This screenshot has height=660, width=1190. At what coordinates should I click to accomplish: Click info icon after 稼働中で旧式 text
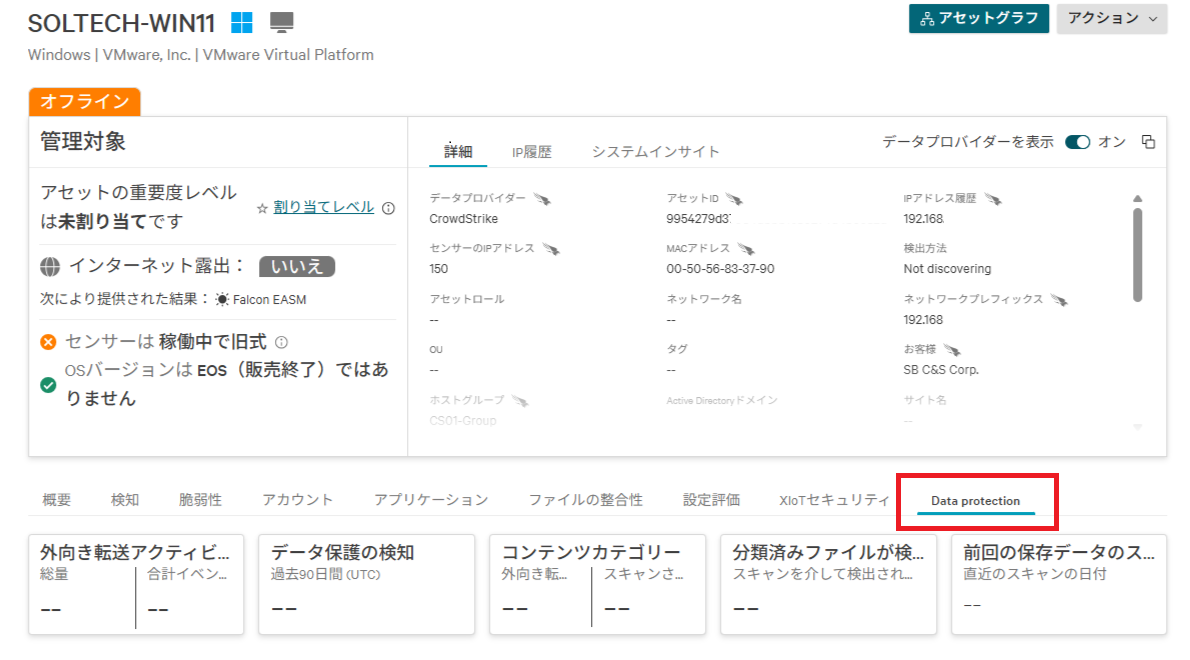pyautogui.click(x=281, y=342)
